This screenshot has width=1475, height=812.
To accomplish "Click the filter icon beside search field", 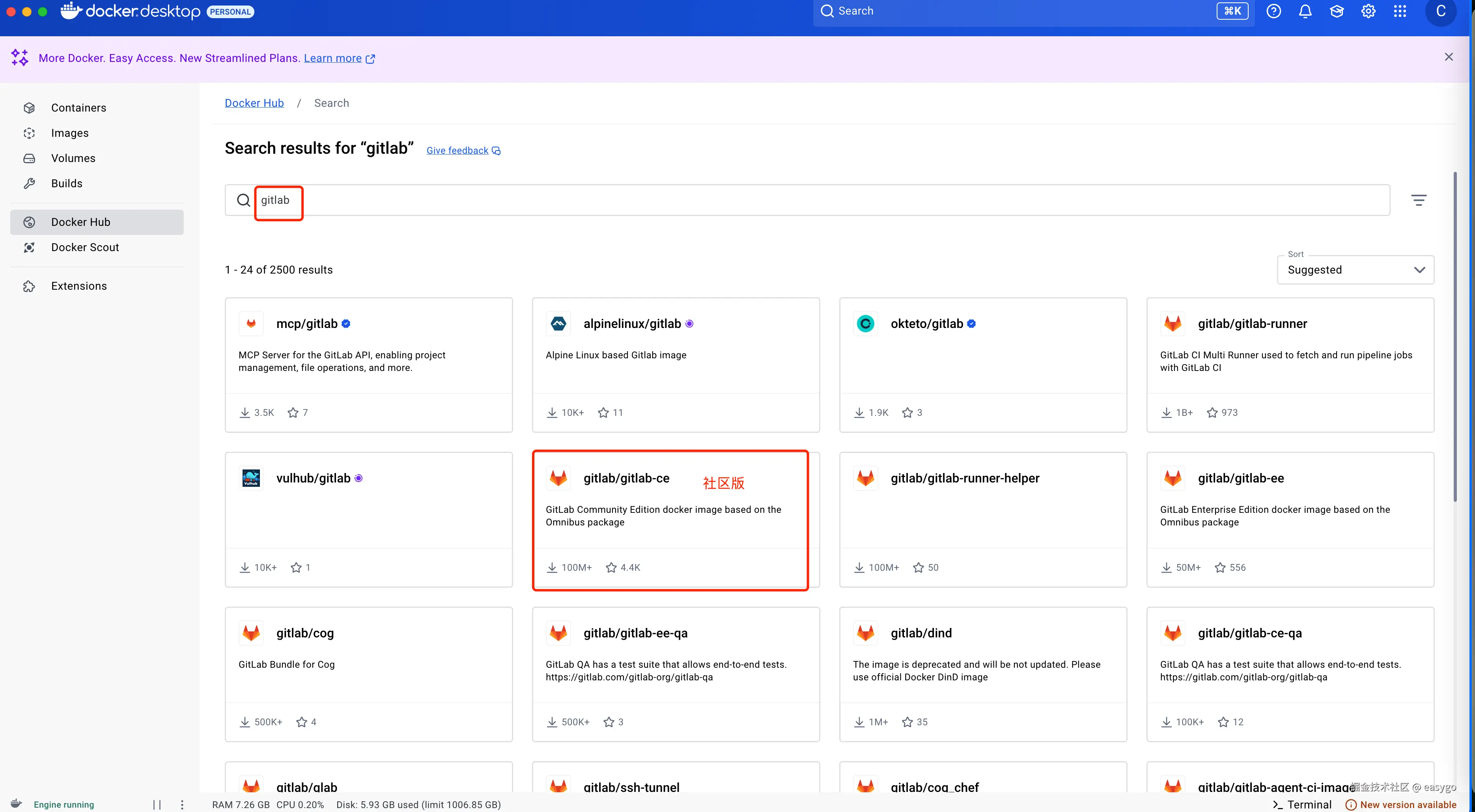I will pos(1418,200).
